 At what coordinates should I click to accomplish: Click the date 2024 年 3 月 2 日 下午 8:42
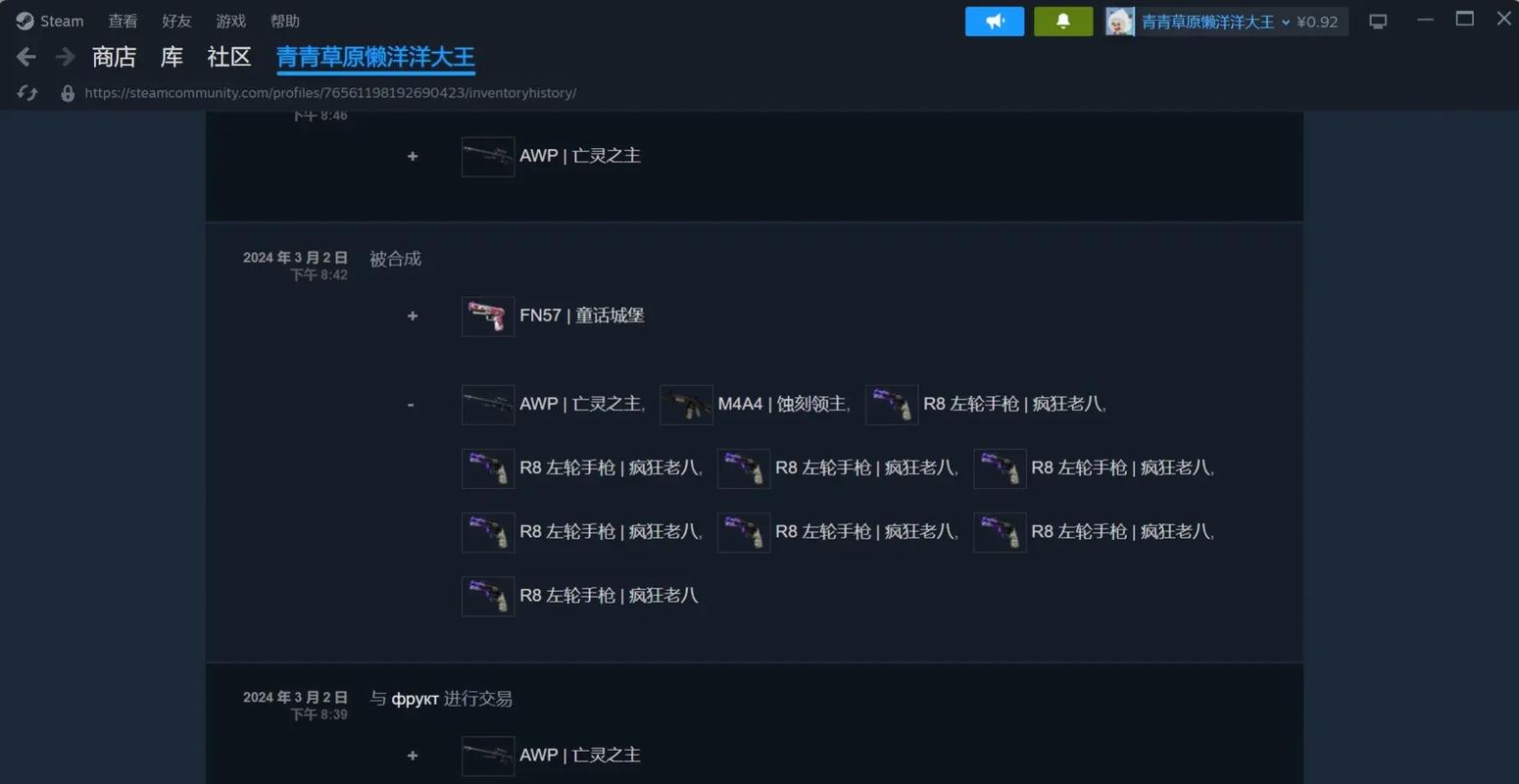(295, 266)
